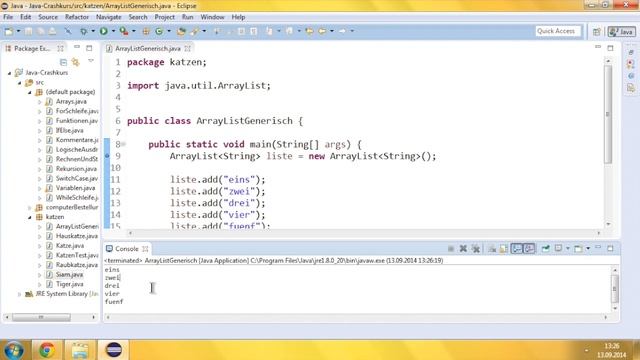
Task: Click the New file wizard icon
Action: [x=9, y=31]
